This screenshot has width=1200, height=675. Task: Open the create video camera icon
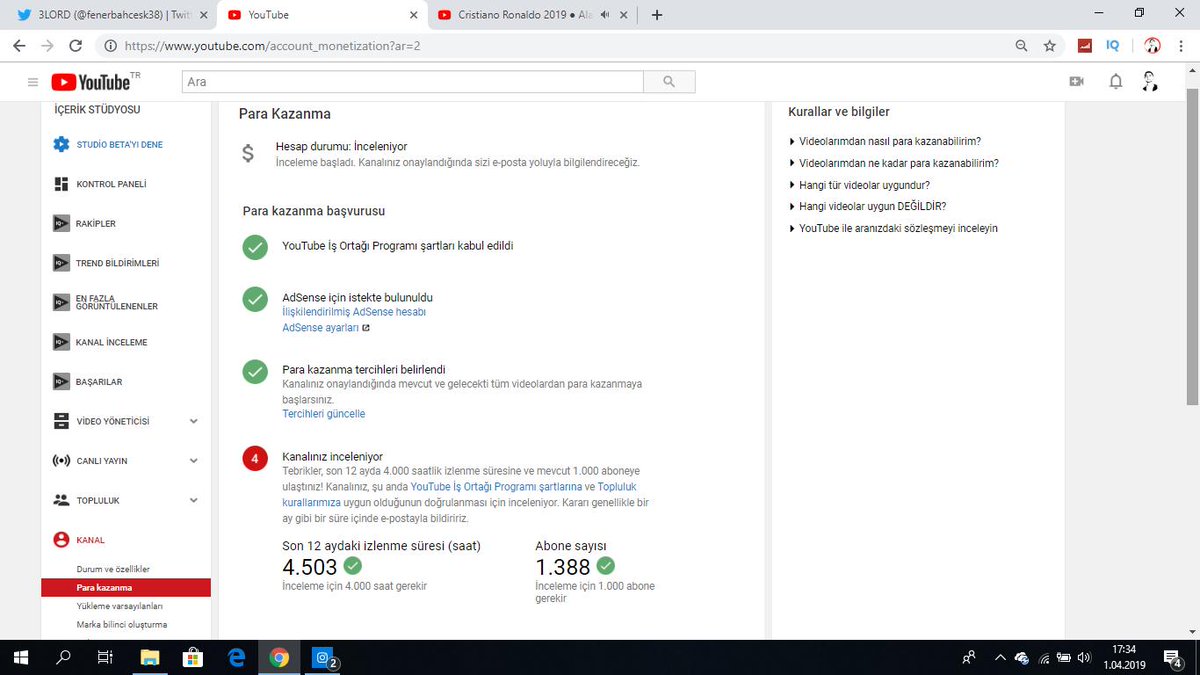[1076, 82]
